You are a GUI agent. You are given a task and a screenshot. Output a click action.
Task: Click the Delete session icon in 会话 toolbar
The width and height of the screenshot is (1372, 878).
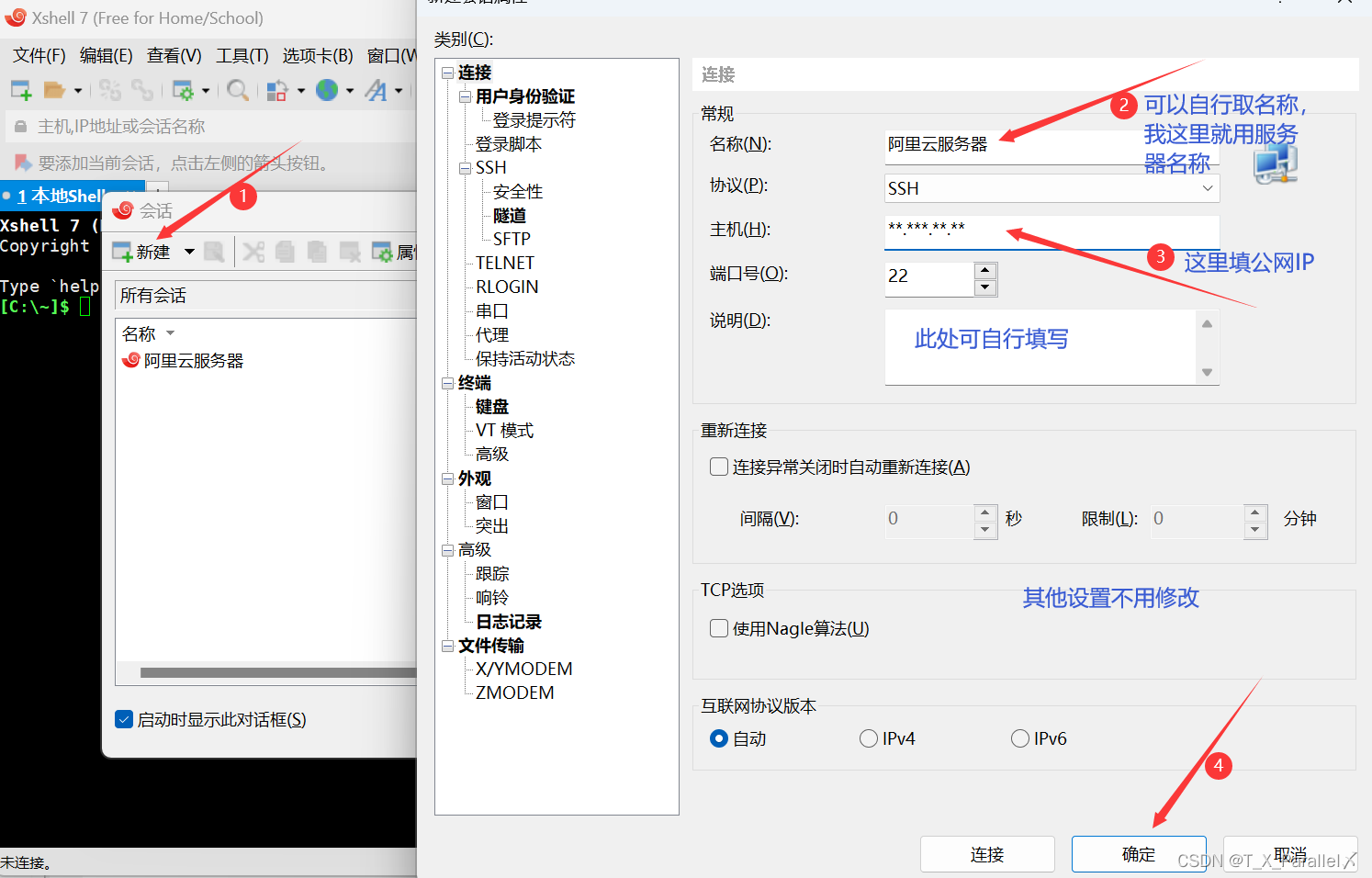350,252
